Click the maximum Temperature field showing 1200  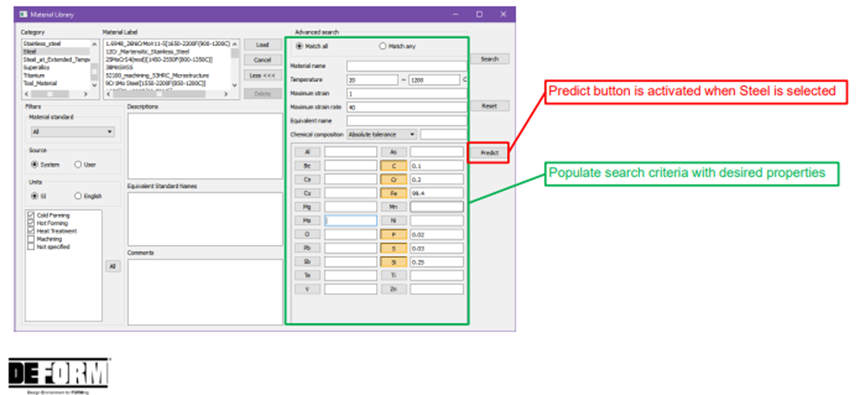[434, 80]
